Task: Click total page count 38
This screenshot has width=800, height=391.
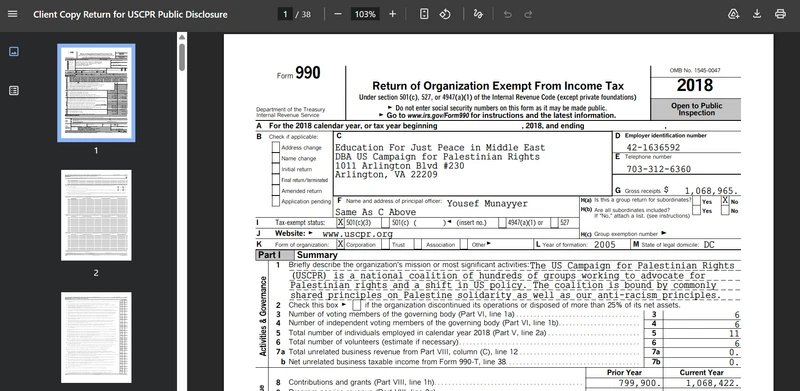Action: [x=306, y=14]
